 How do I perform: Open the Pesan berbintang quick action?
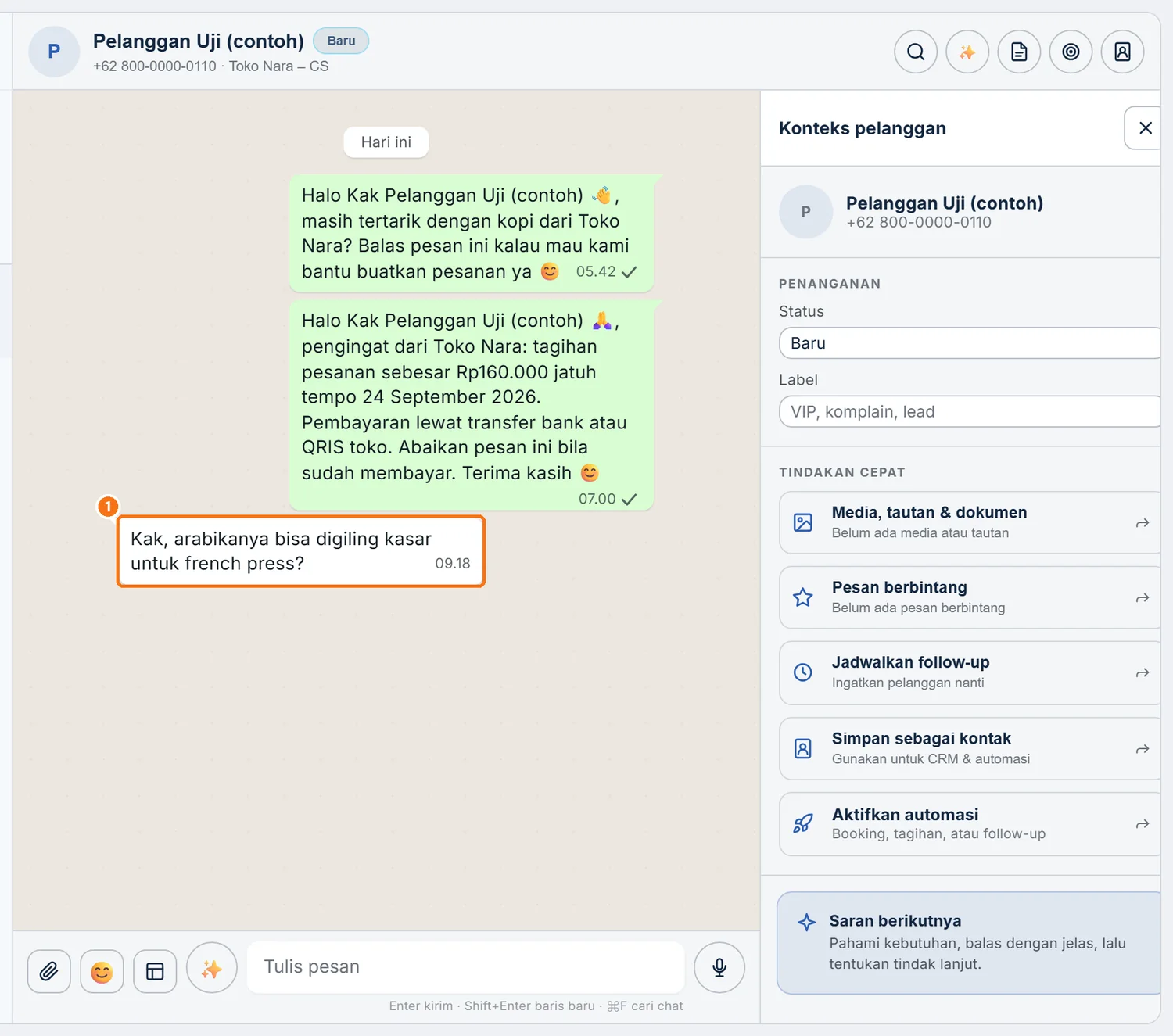pos(970,597)
